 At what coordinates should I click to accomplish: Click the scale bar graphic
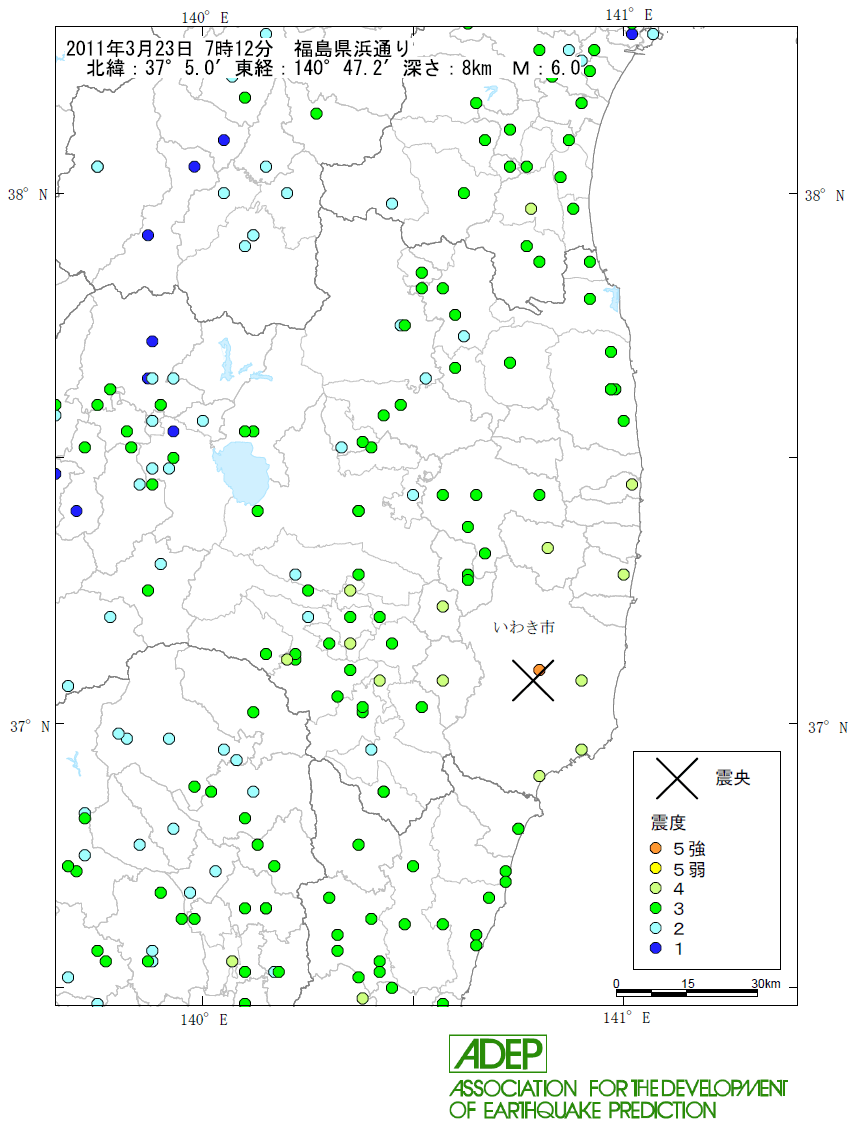click(687, 993)
